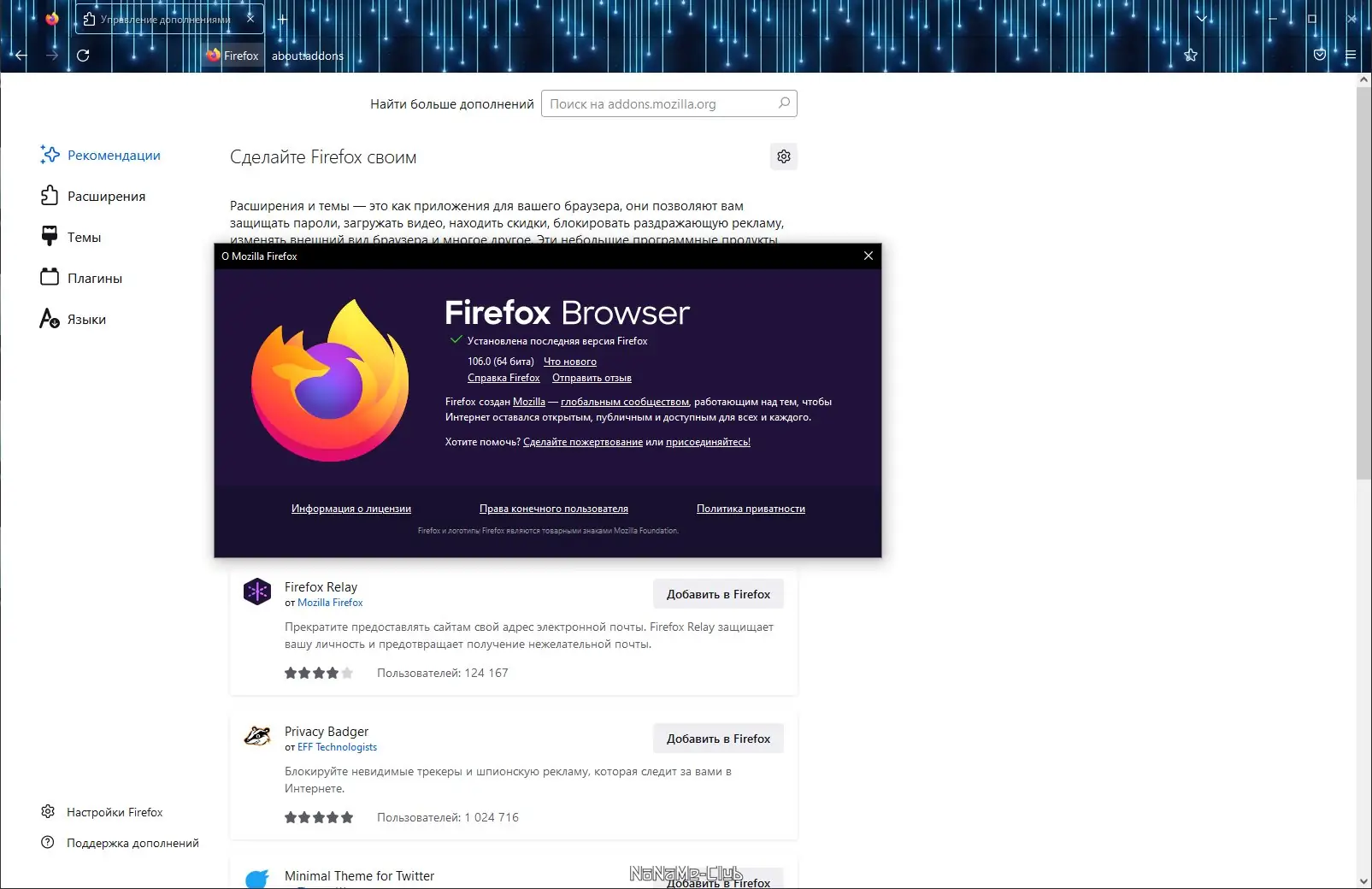The width and height of the screenshot is (1372, 889).
Task: Click the Поиск на addons.mozilla.org field
Action: (x=669, y=103)
